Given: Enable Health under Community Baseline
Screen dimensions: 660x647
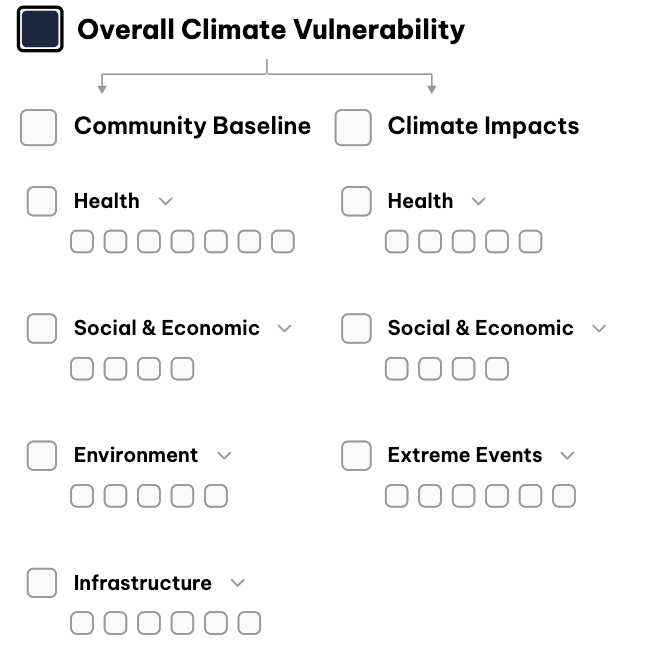Looking at the screenshot, I should [x=42, y=201].
